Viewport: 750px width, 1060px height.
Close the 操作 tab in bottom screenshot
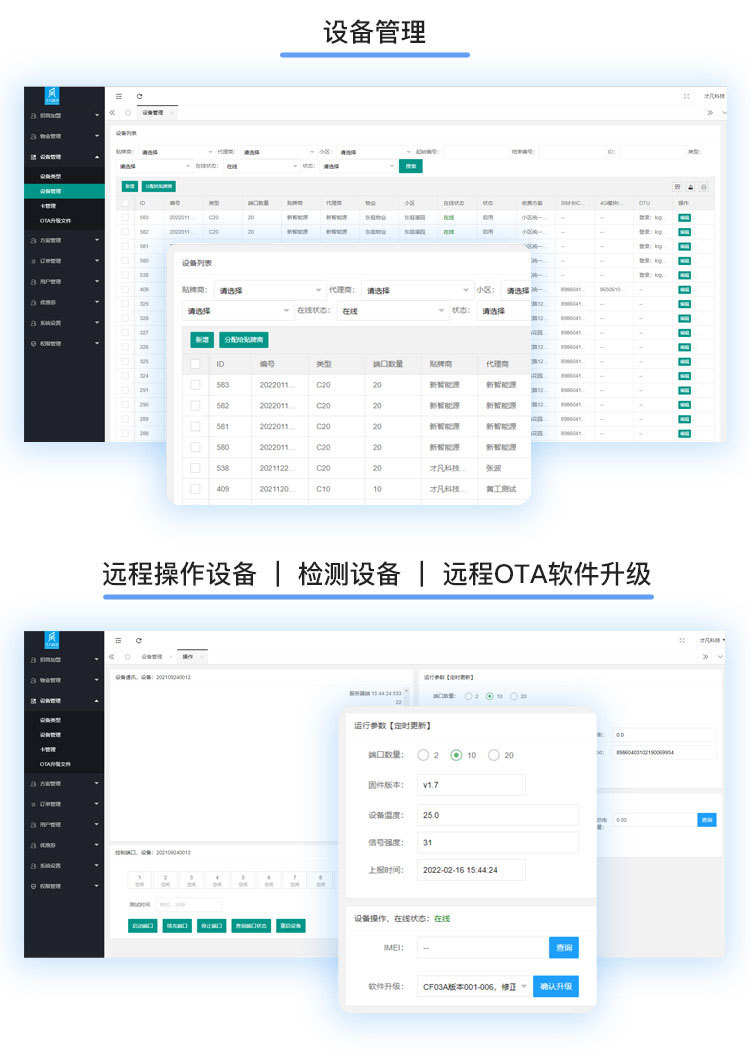pos(202,656)
